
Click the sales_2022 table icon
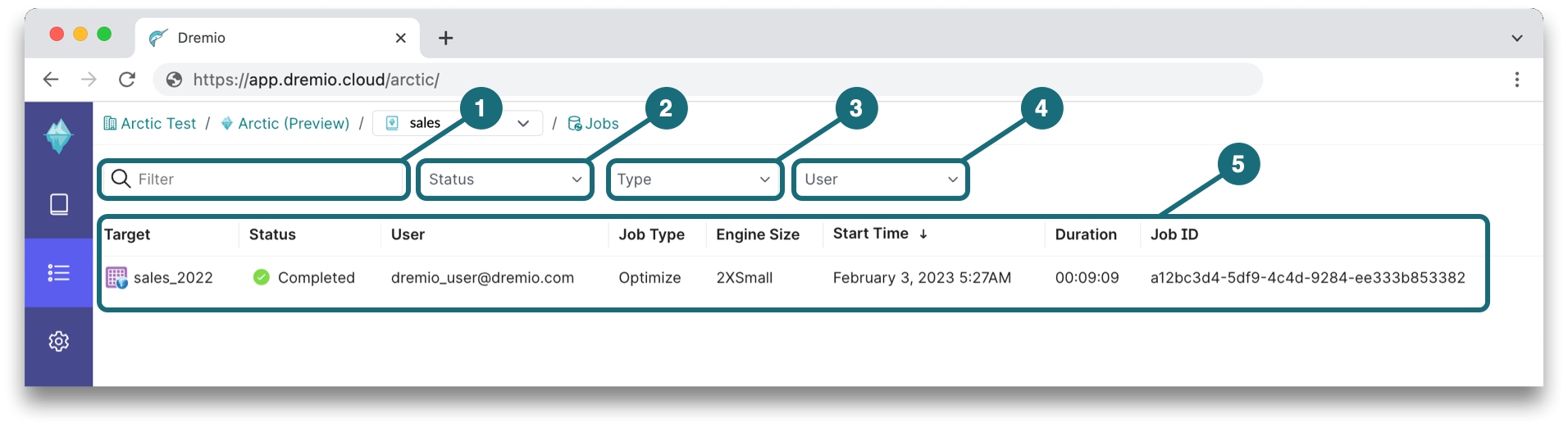tap(116, 278)
